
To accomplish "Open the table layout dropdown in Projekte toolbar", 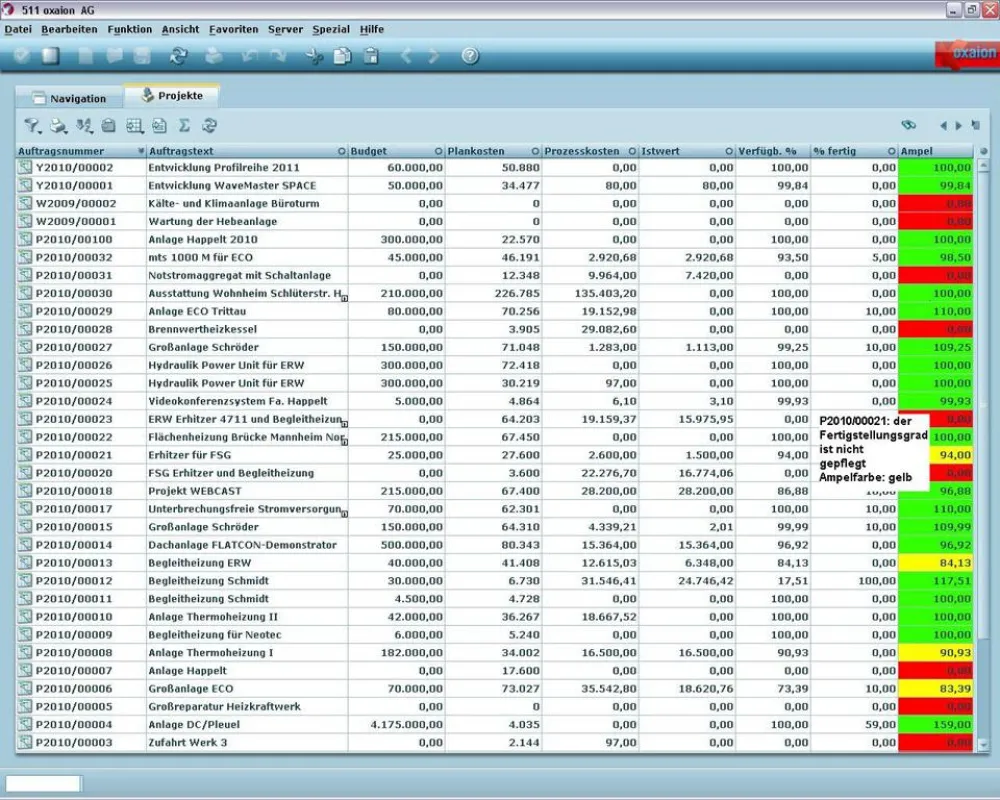I will 135,126.
